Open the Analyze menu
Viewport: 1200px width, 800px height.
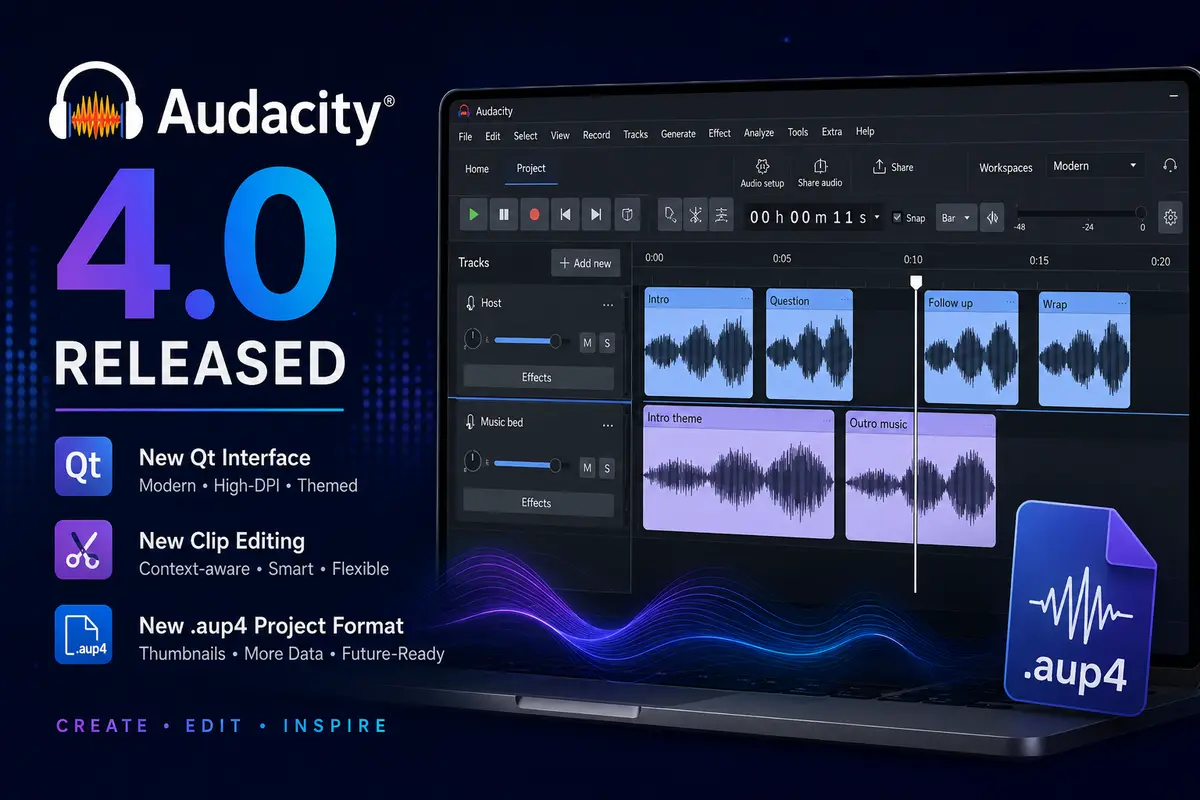tap(759, 133)
